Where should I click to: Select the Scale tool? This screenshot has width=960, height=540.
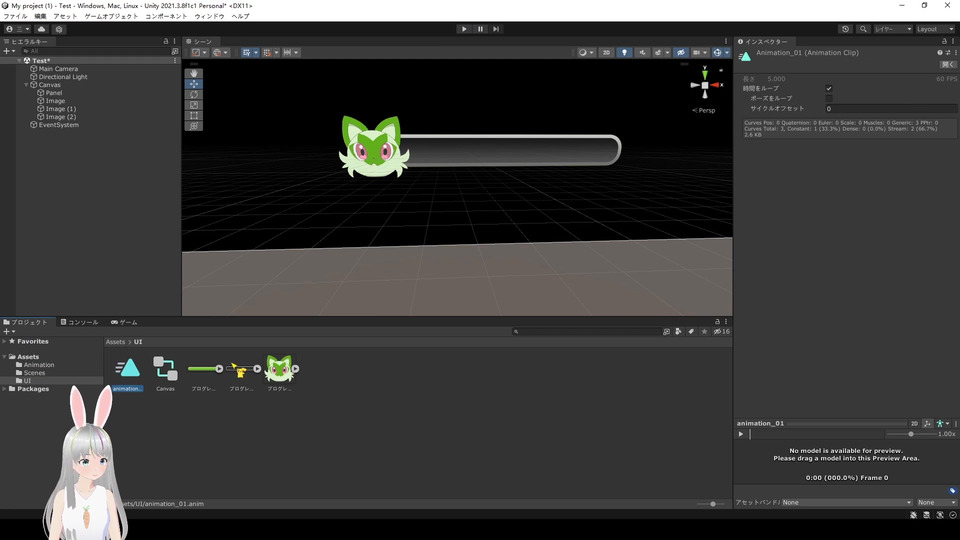(x=193, y=105)
